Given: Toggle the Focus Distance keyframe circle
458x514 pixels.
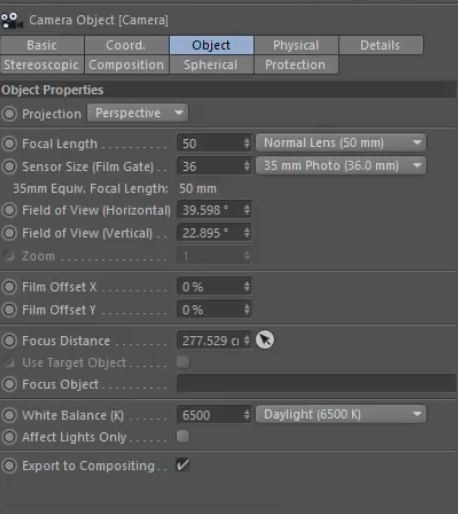Looking at the screenshot, I should (9, 341).
